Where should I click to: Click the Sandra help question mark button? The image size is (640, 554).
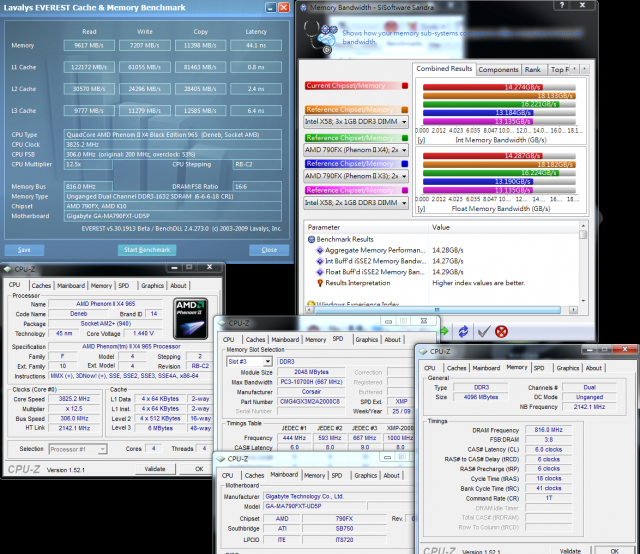pyautogui.click(x=562, y=5)
